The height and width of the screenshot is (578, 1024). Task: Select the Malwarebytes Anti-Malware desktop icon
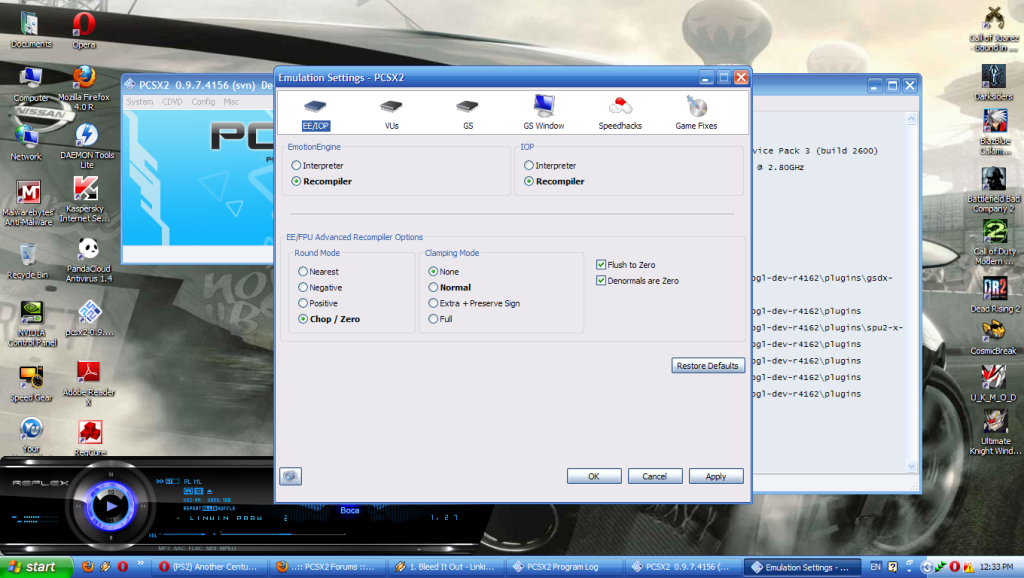27,203
